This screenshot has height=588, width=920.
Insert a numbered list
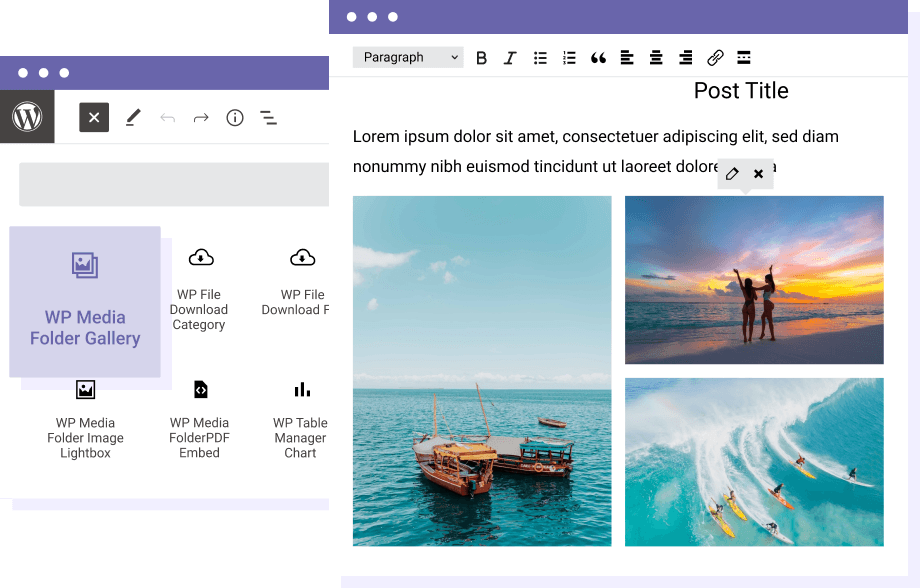pos(569,57)
